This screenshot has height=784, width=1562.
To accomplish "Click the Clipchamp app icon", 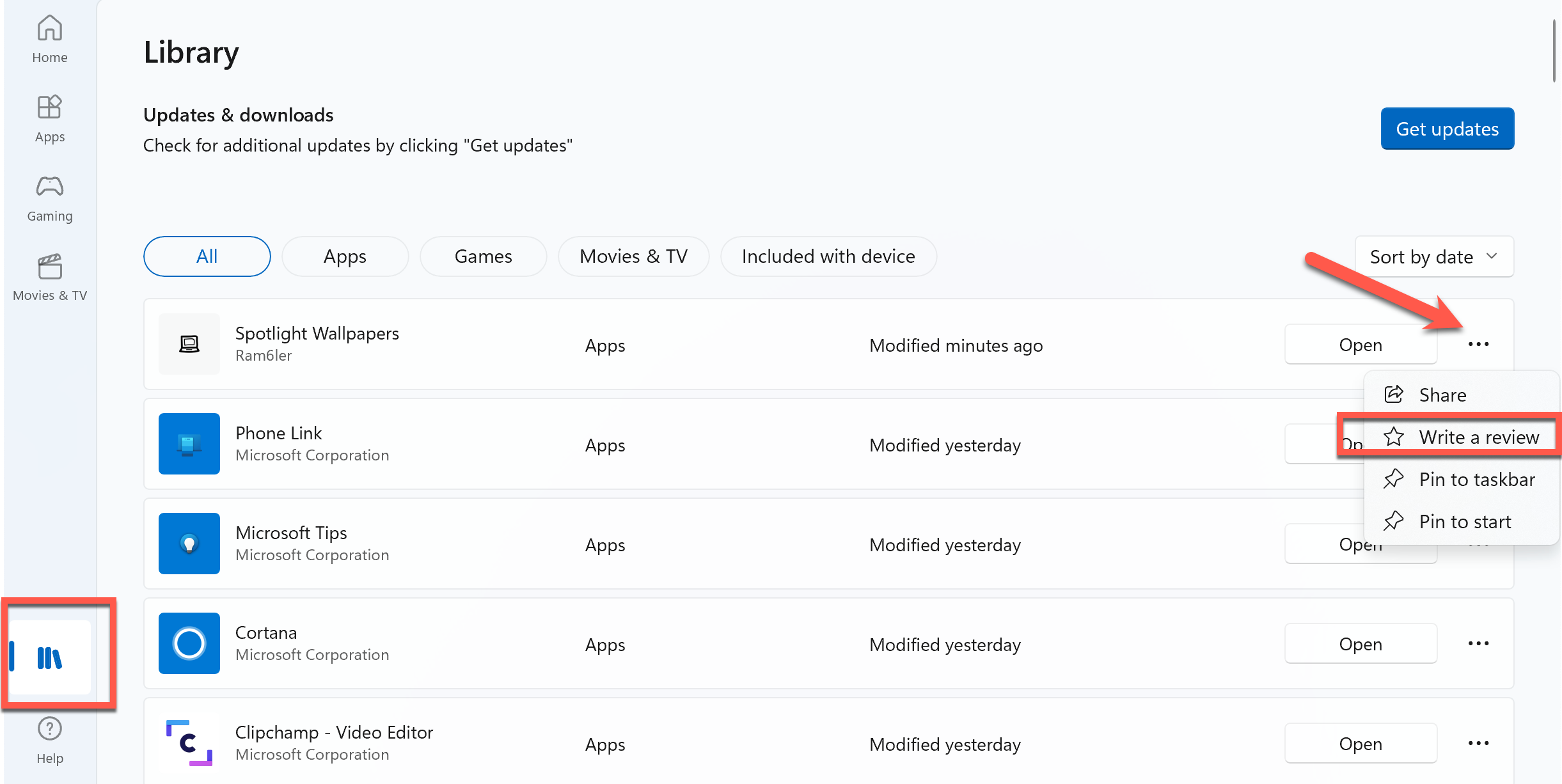I will (x=189, y=743).
